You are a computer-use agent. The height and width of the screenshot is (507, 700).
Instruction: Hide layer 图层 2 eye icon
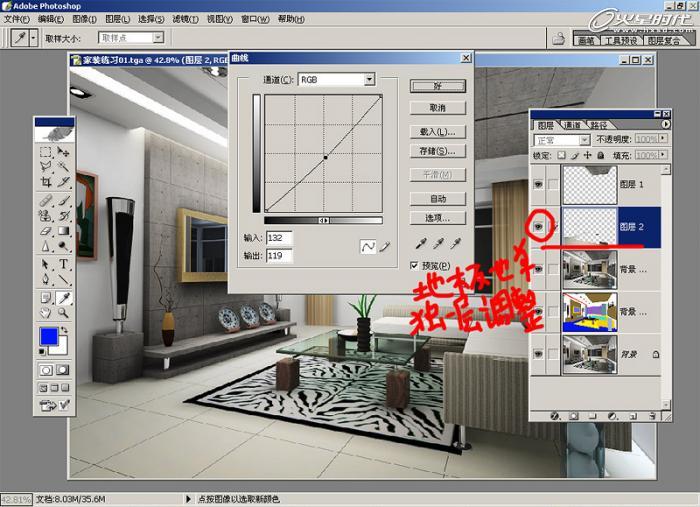(538, 227)
